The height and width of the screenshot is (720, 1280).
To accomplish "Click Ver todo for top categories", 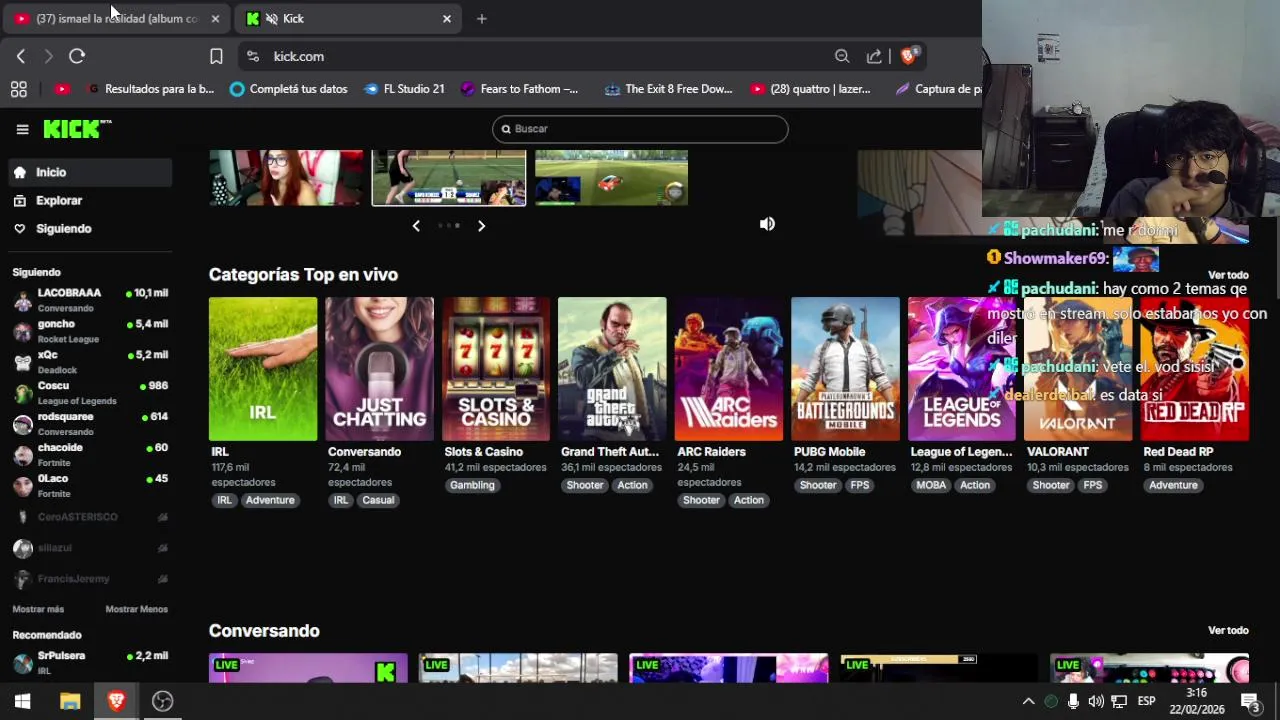I will [x=1228, y=275].
